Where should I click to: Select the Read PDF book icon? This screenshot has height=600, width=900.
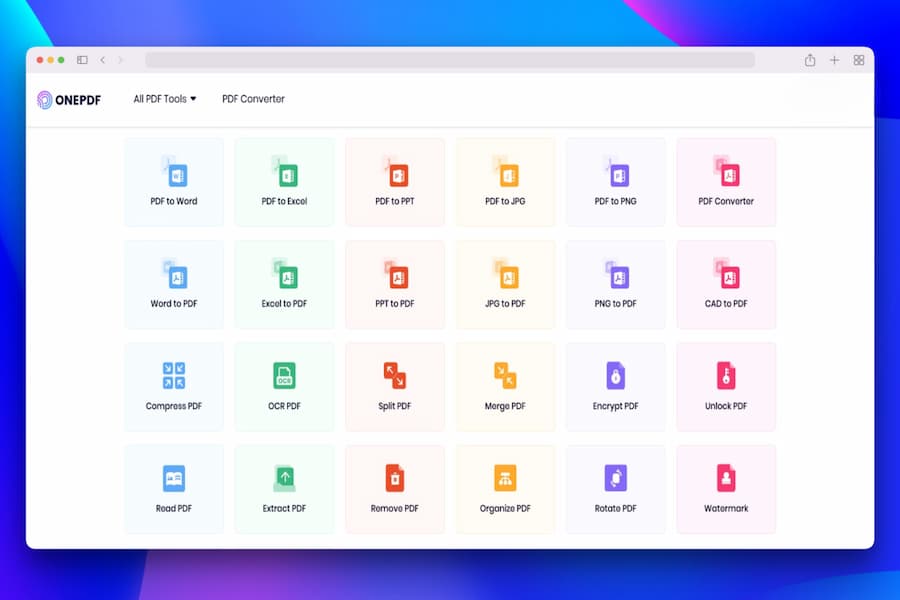(x=174, y=478)
